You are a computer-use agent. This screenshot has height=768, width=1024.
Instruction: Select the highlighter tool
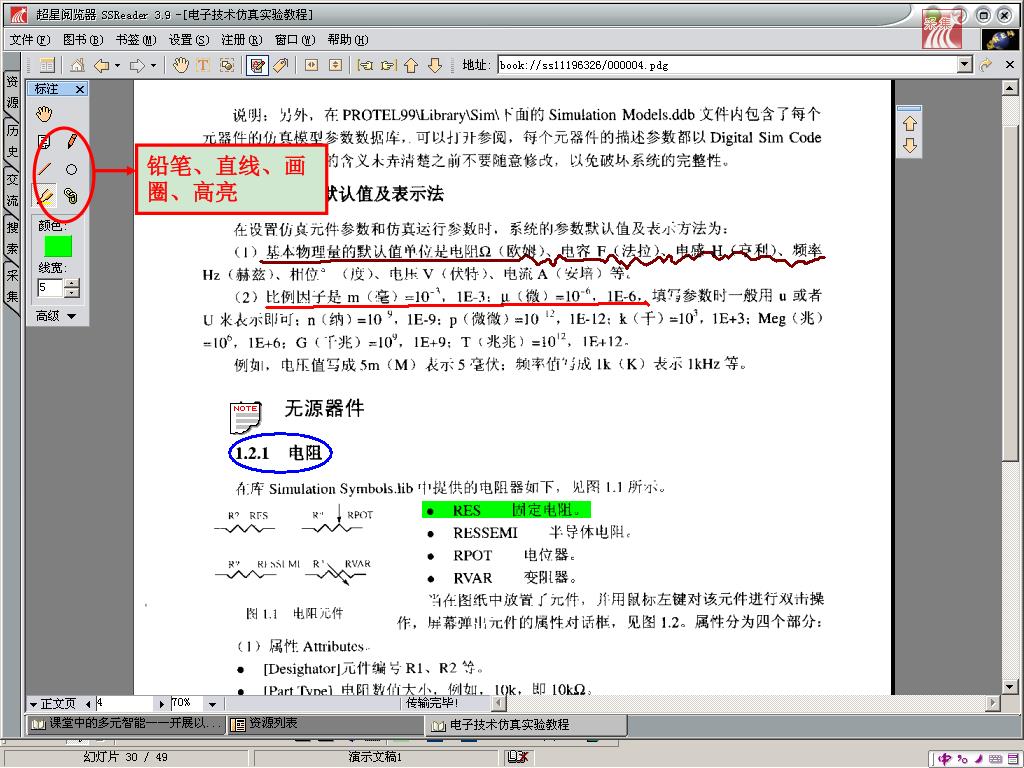pos(44,196)
